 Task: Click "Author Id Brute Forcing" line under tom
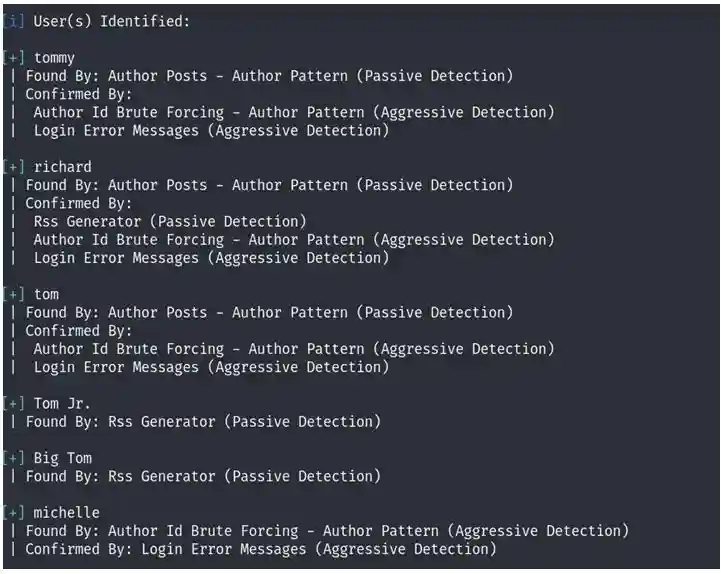294,349
